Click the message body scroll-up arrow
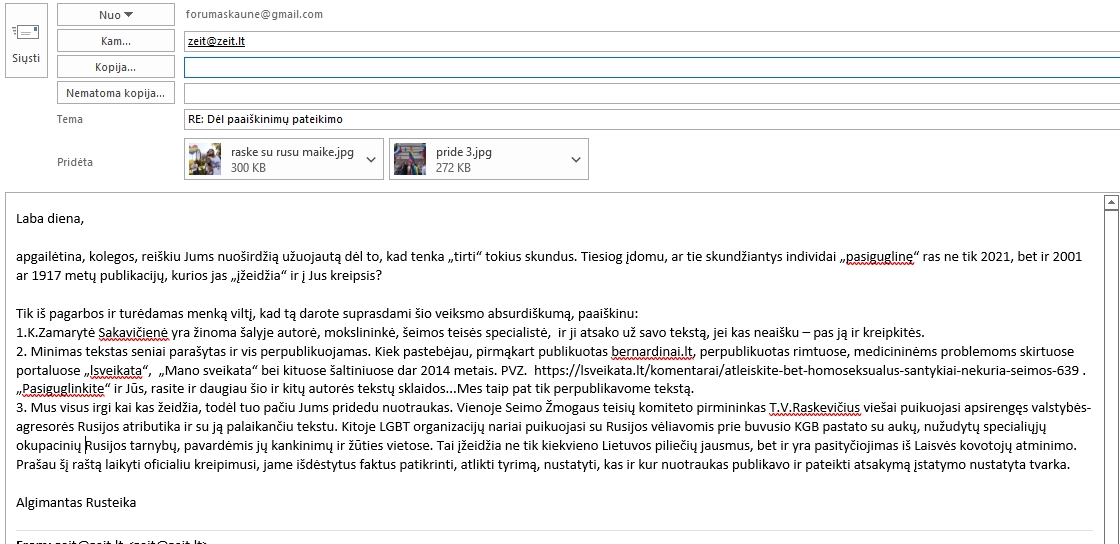 pos(1110,202)
